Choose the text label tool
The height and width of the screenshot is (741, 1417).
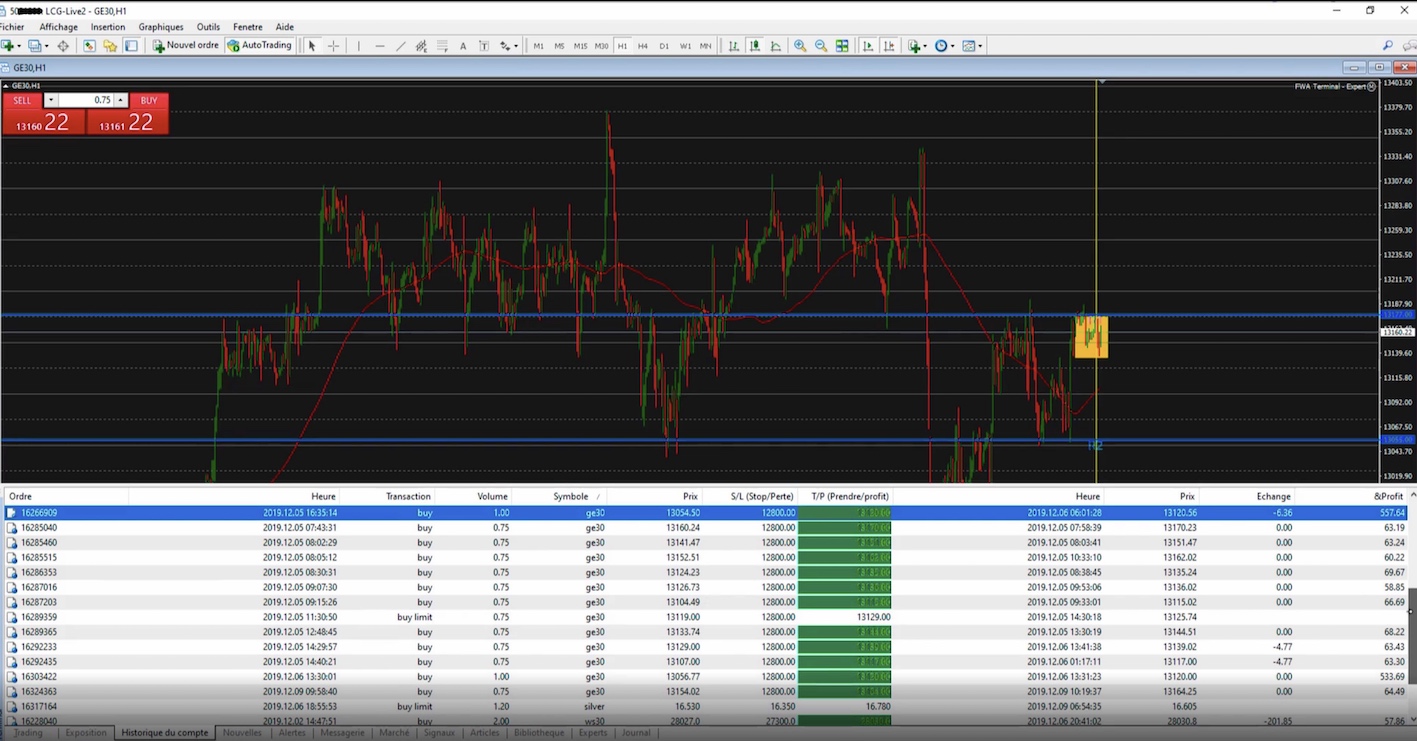pyautogui.click(x=484, y=46)
